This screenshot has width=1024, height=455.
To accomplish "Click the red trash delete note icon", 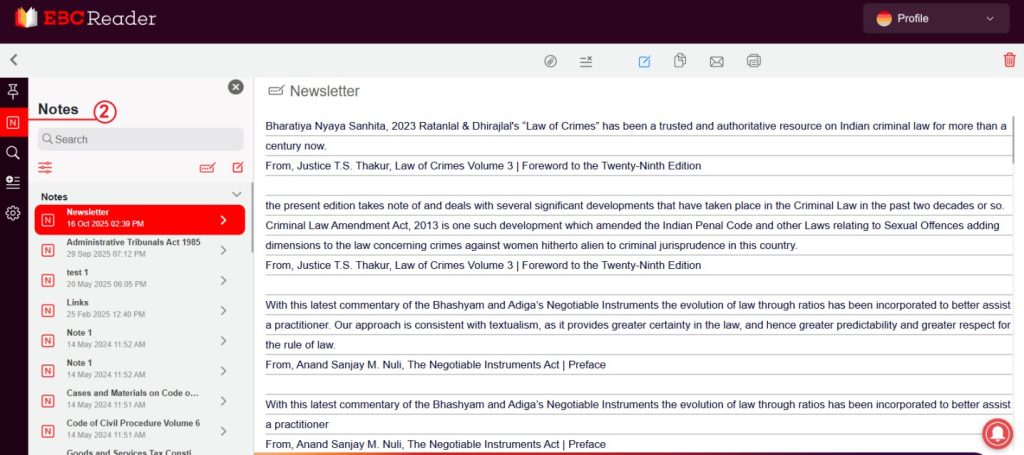I will [x=1009, y=61].
